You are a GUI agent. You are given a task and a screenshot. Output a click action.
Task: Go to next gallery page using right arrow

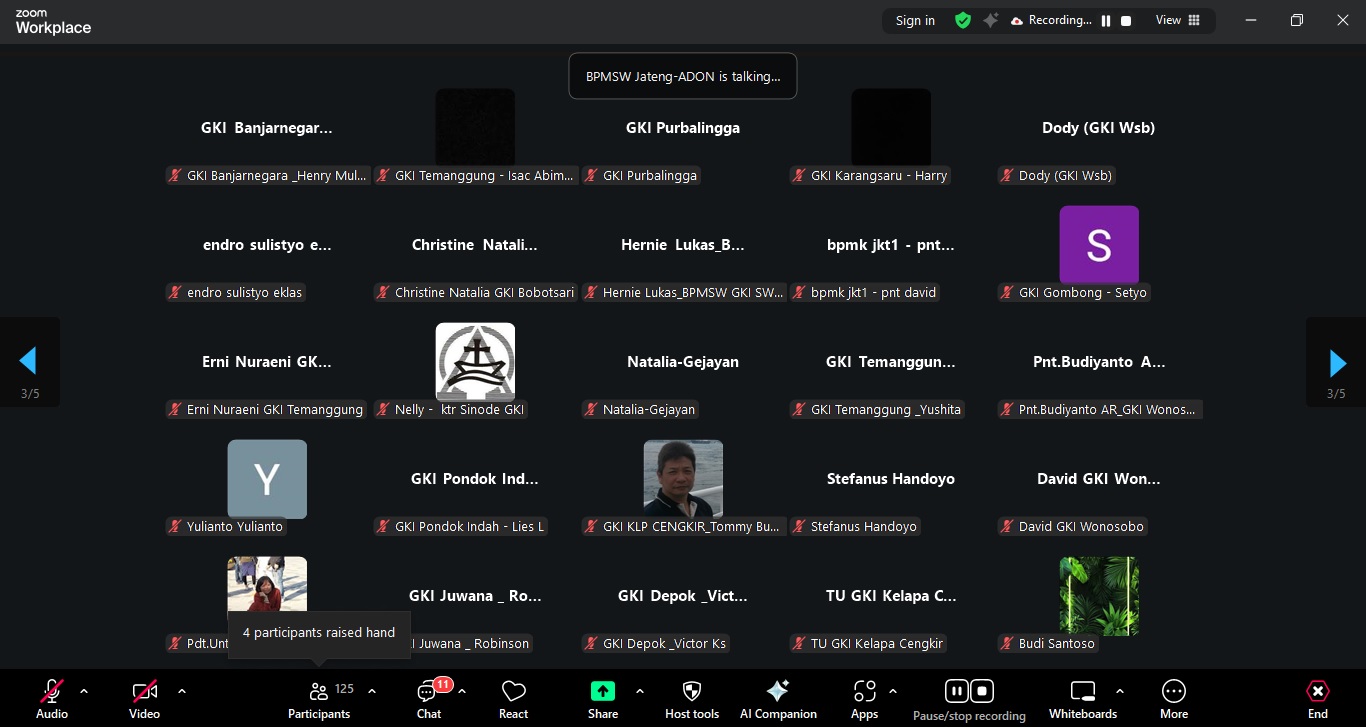(1336, 363)
